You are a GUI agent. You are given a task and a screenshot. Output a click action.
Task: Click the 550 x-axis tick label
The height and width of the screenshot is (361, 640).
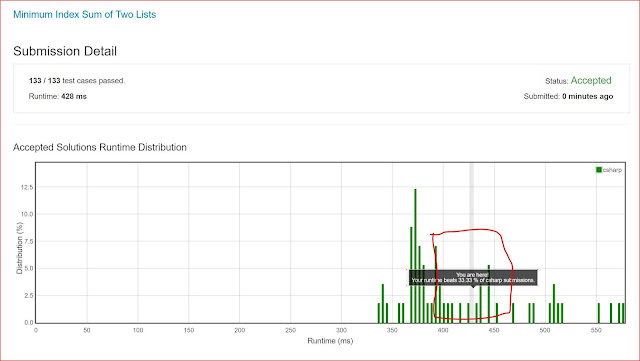[x=596, y=330]
